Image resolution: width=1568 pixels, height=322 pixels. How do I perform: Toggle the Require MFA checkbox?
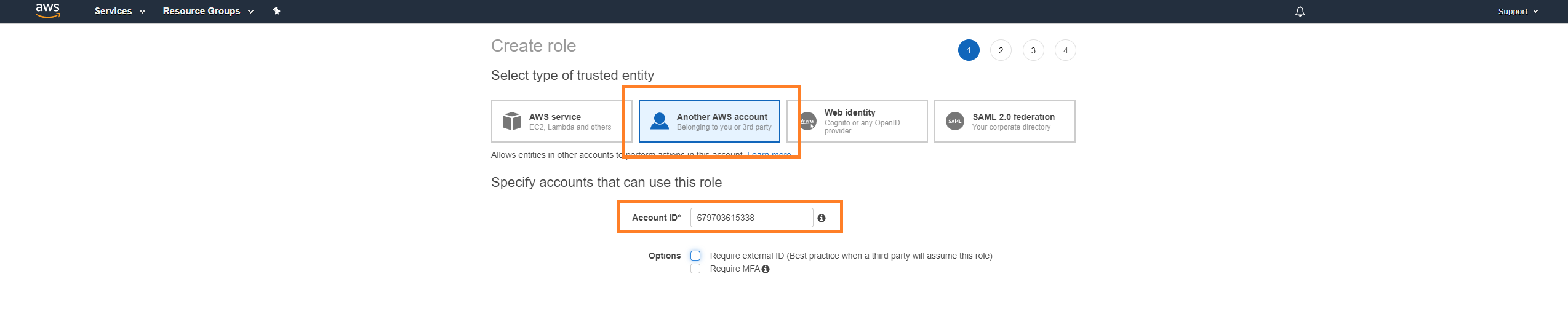point(695,269)
